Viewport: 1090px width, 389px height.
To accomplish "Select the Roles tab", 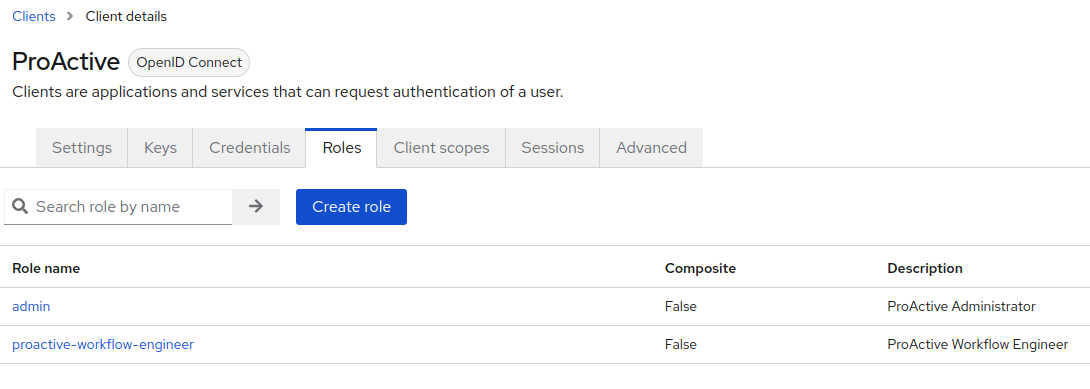I will click(341, 148).
